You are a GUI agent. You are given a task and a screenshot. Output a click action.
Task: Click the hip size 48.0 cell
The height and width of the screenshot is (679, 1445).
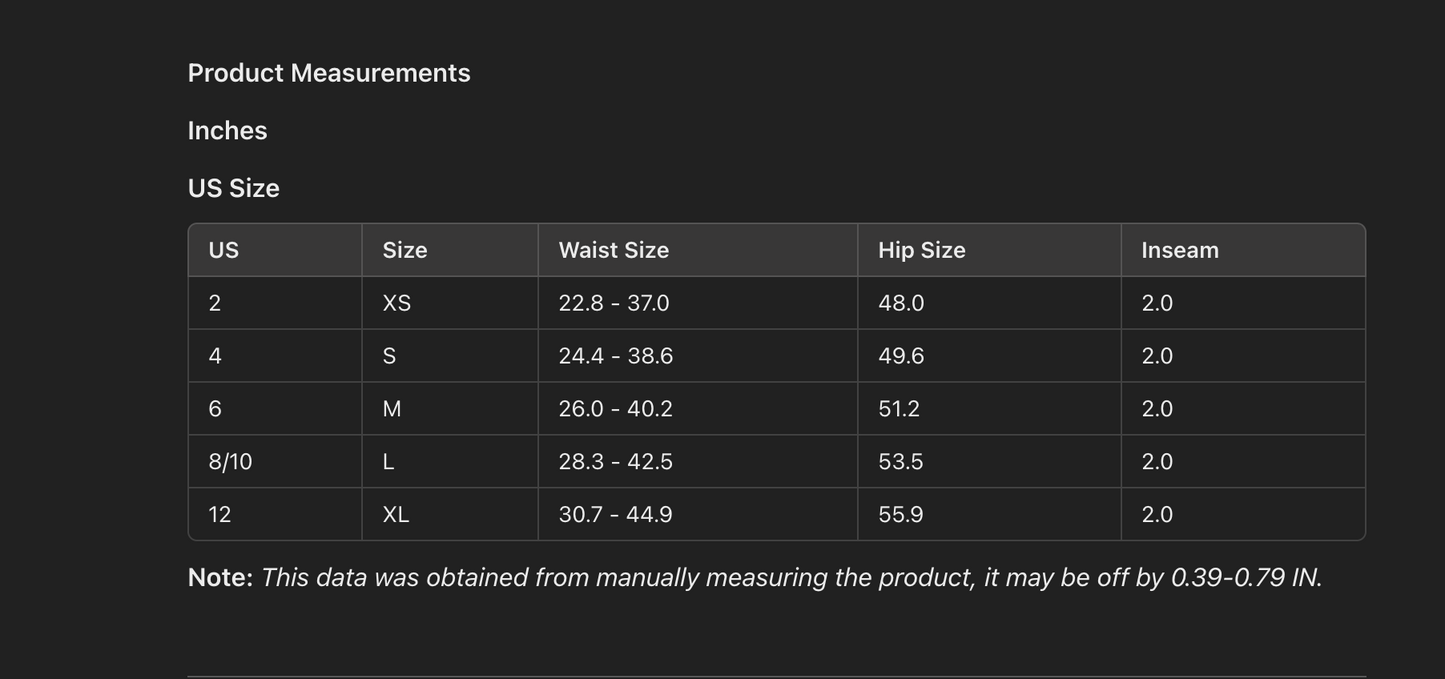coord(901,303)
